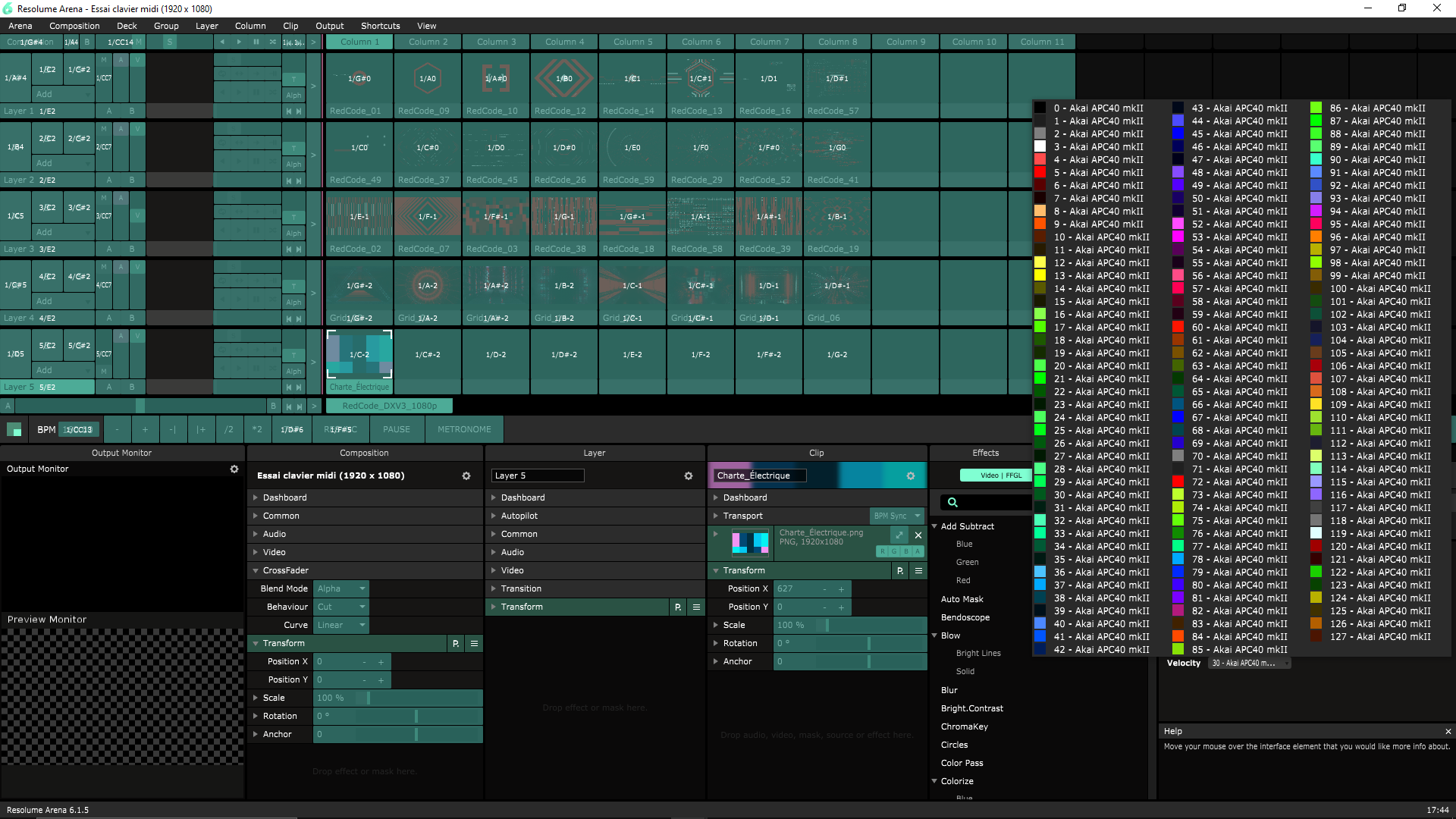
Task: Open the BPM Sync dropdown
Action: tap(897, 516)
